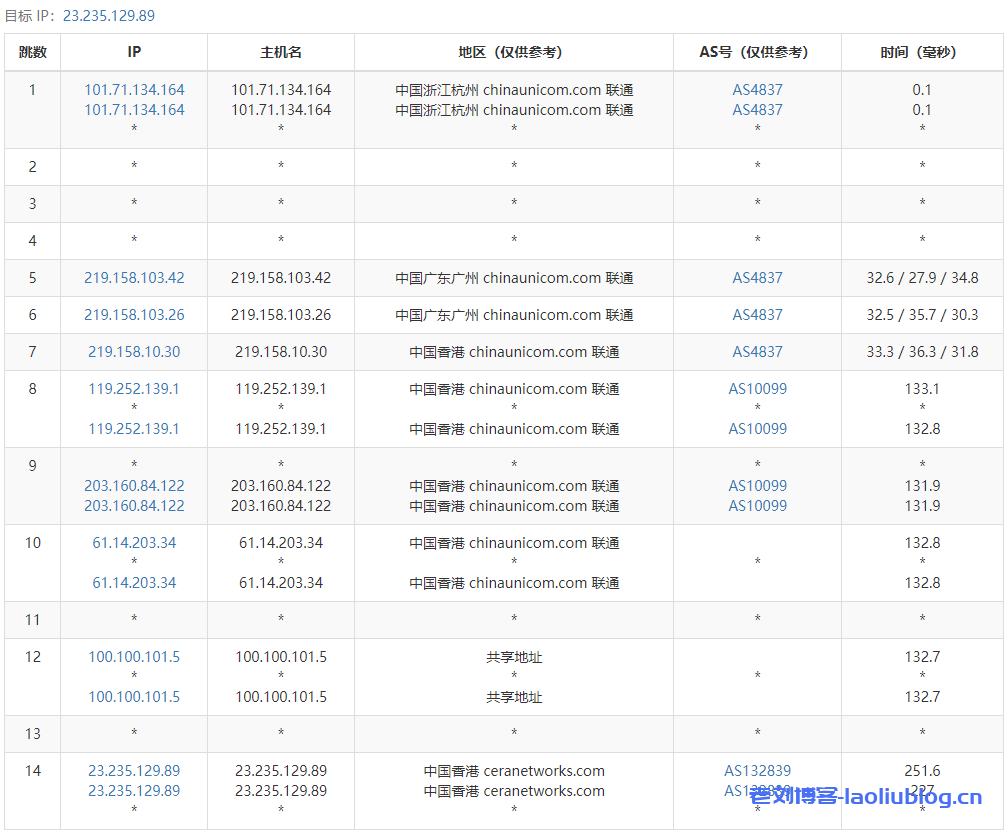The height and width of the screenshot is (834, 1008).
Task: Open first 203.160.84.122 IP link in hop 9
Action: [x=134, y=486]
